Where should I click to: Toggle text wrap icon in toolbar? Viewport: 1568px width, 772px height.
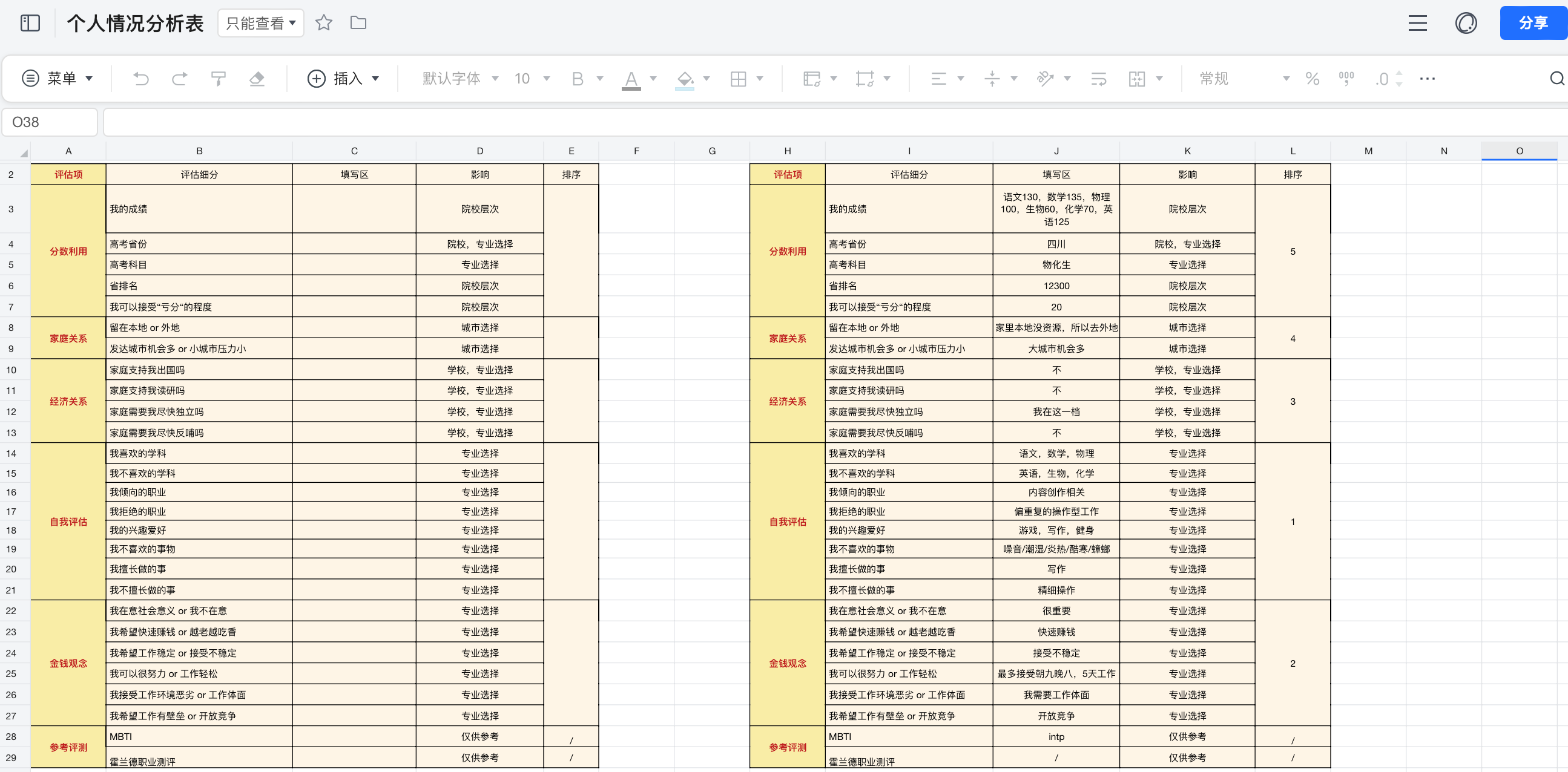click(1098, 79)
